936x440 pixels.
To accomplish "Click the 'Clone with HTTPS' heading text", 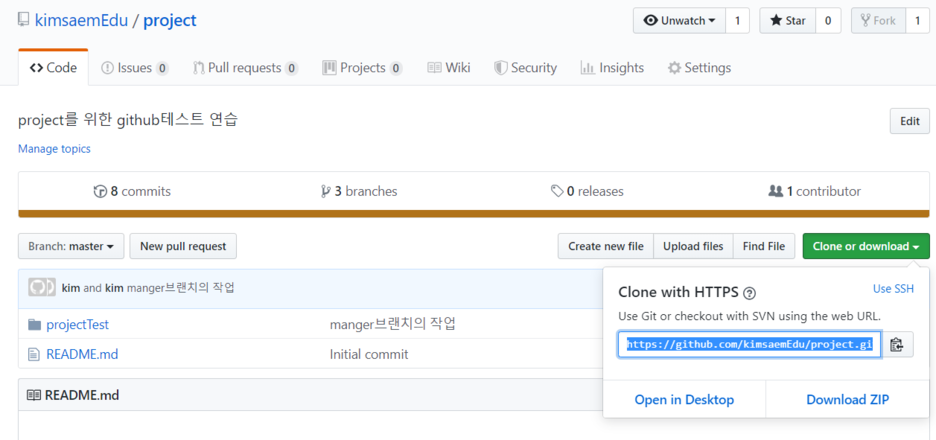I will tap(679, 293).
